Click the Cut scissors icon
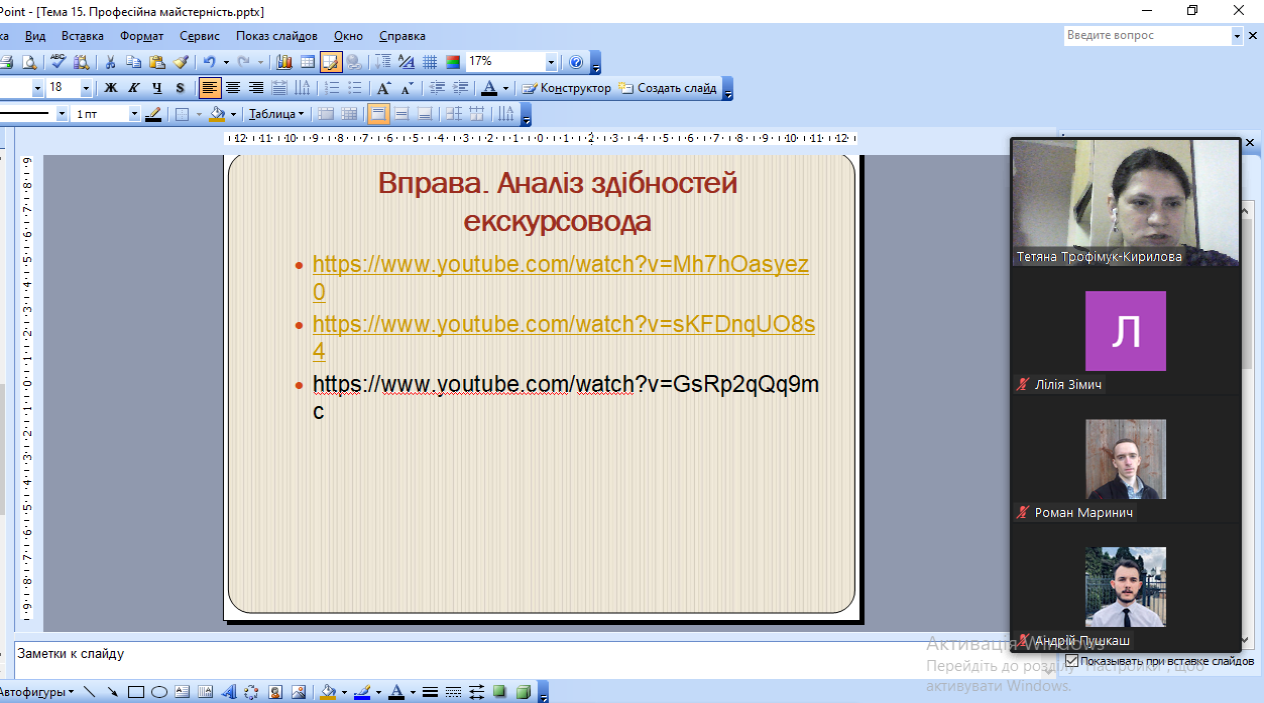Viewport: 1264px width, 703px height. 111,62
